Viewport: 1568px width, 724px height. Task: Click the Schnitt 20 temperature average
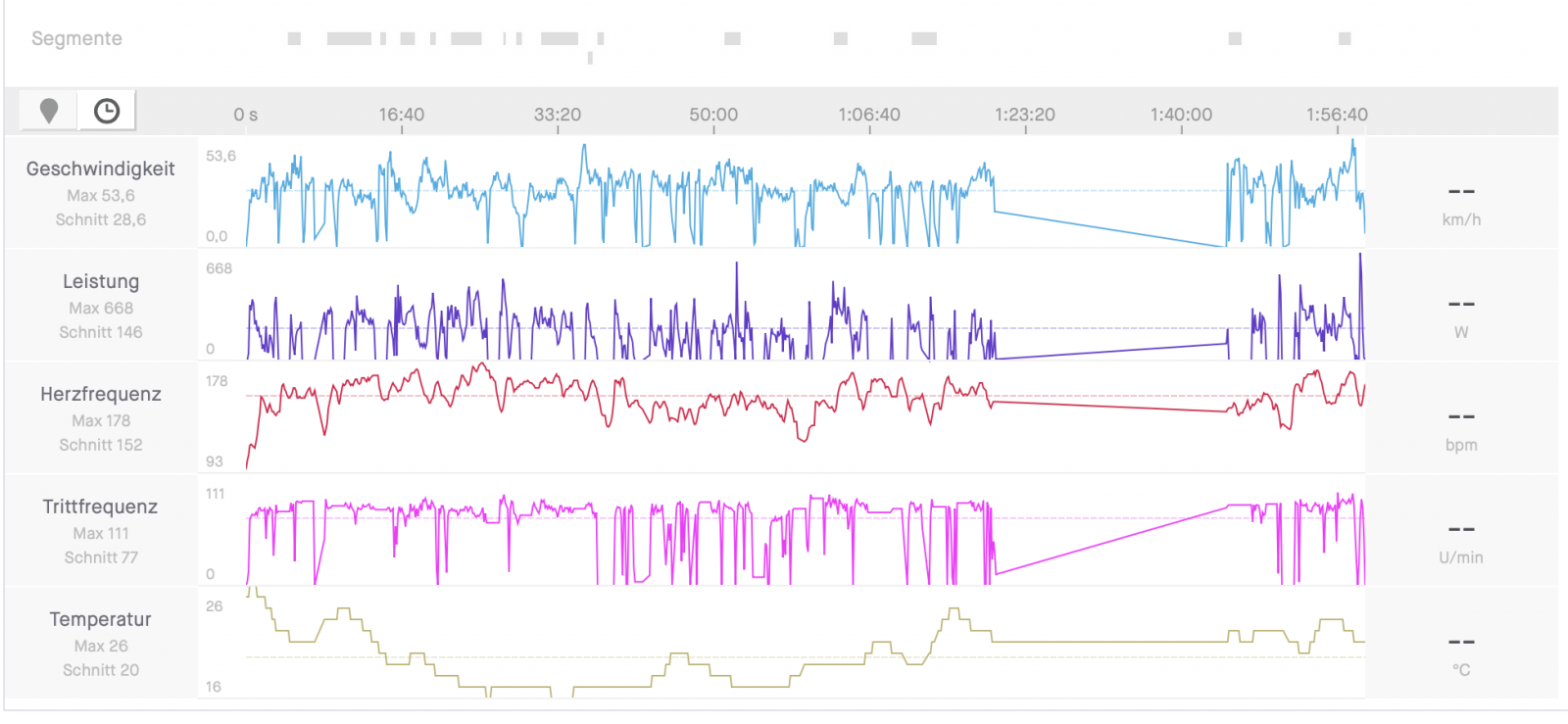coord(101,670)
